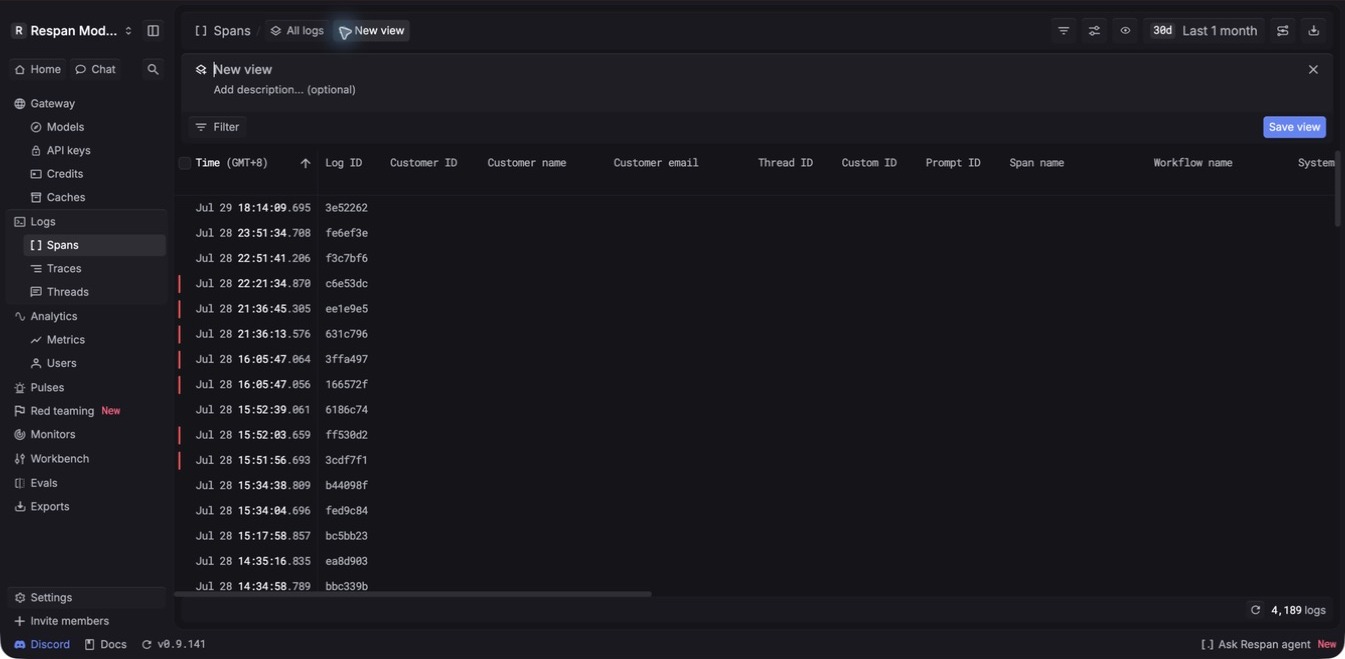Click Log ID column header
Image resolution: width=1345 pixels, height=659 pixels.
tap(344, 163)
